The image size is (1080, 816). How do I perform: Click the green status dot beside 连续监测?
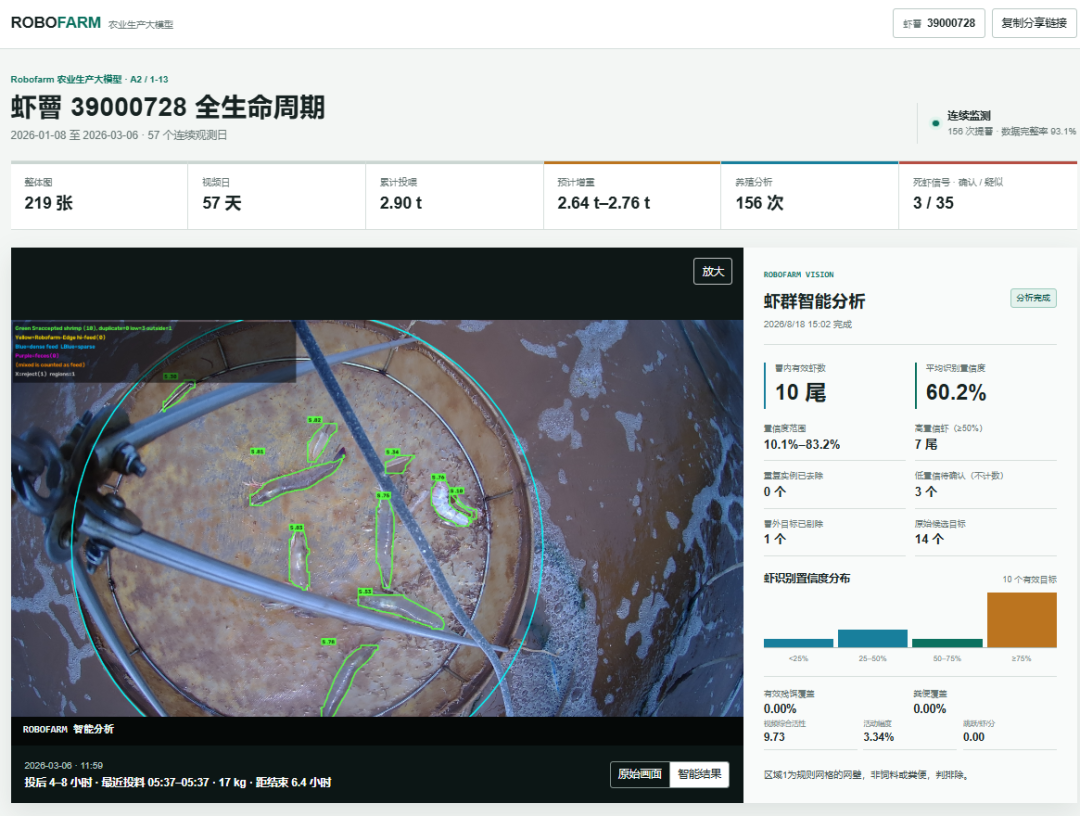coord(935,123)
